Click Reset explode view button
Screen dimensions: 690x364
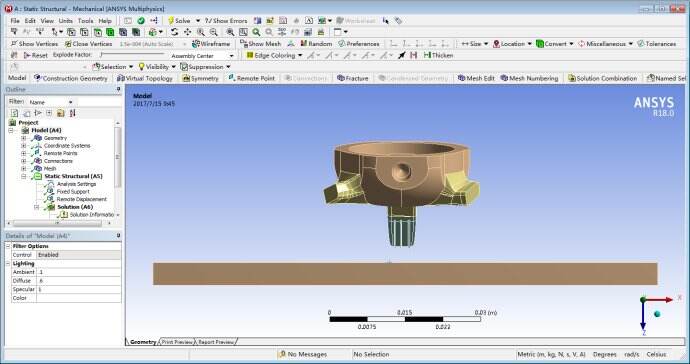pyautogui.click(x=35, y=55)
